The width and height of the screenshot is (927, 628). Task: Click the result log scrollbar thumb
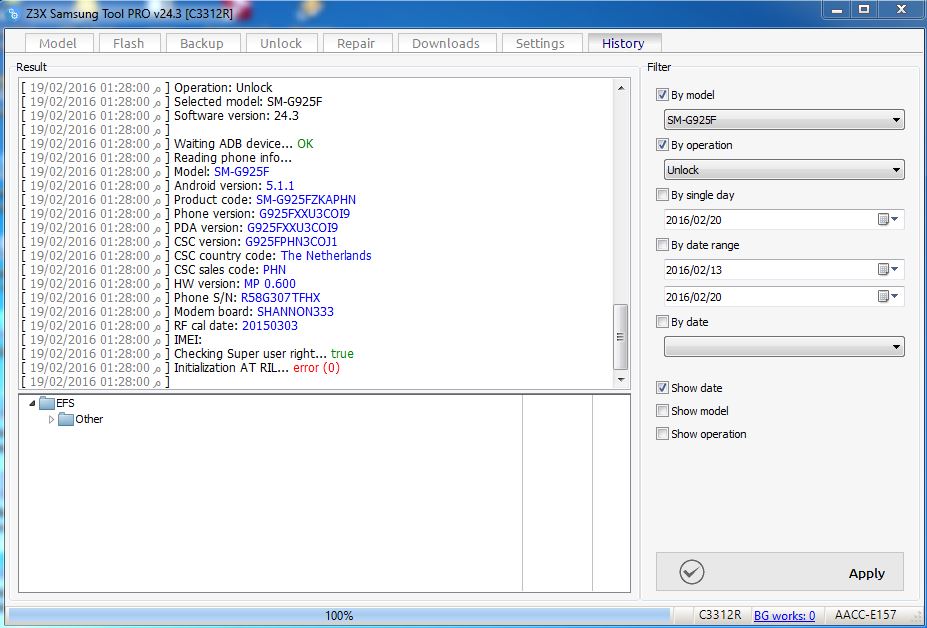tap(620, 337)
